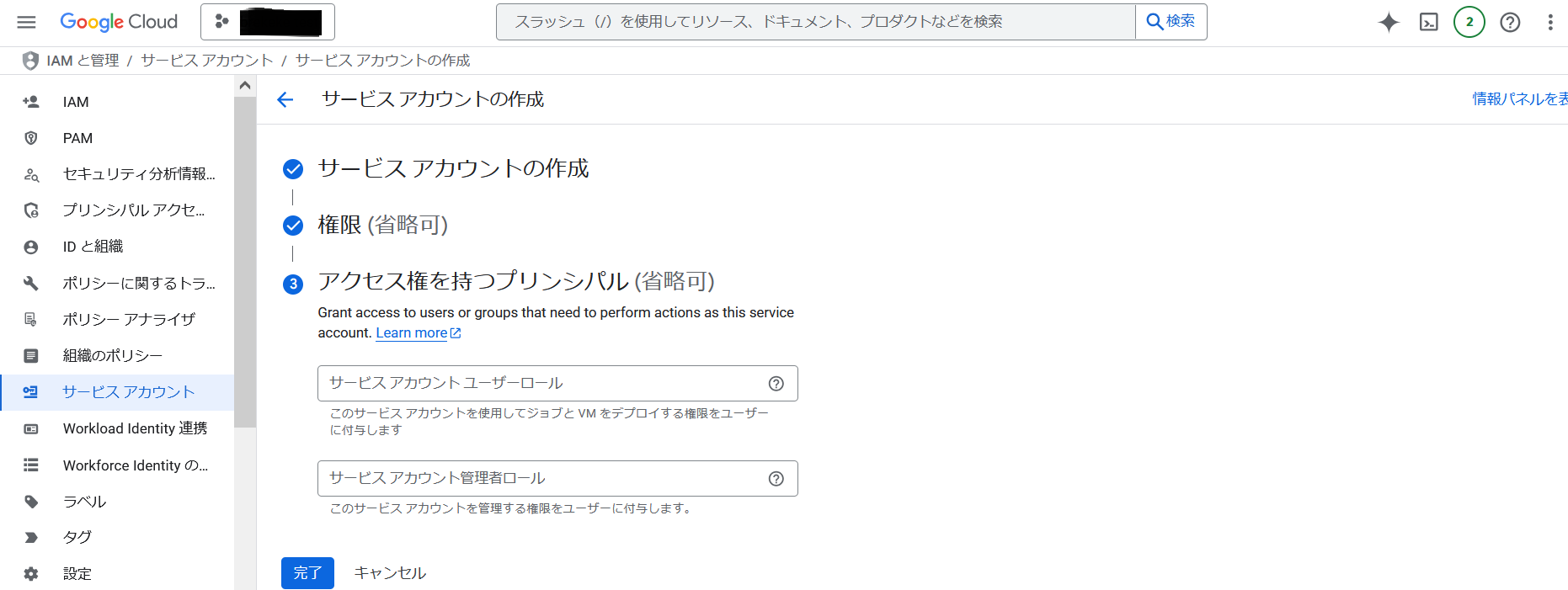
Task: Open the three-dot settings menu
Action: [x=1549, y=22]
